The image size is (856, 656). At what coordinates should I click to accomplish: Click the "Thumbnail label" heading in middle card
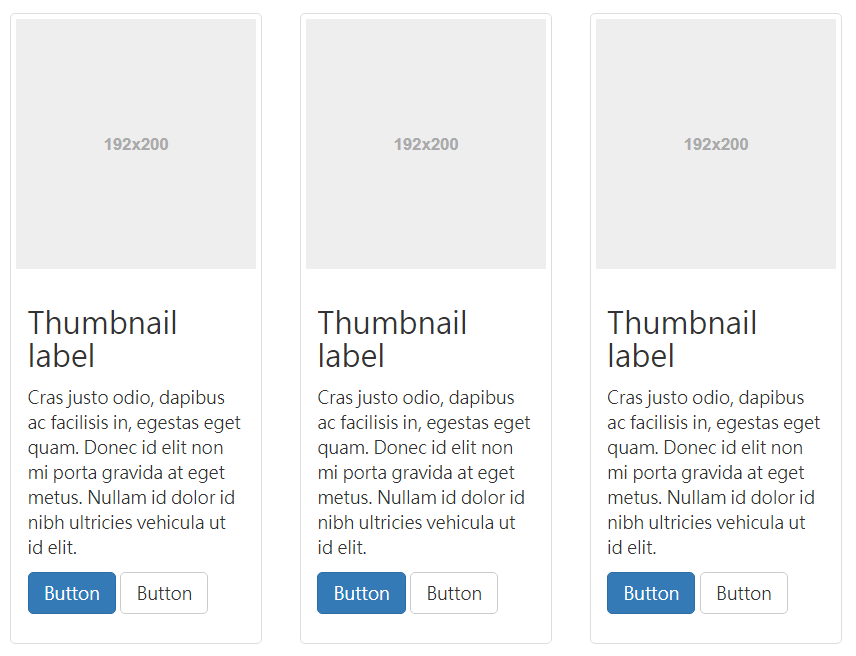[393, 339]
